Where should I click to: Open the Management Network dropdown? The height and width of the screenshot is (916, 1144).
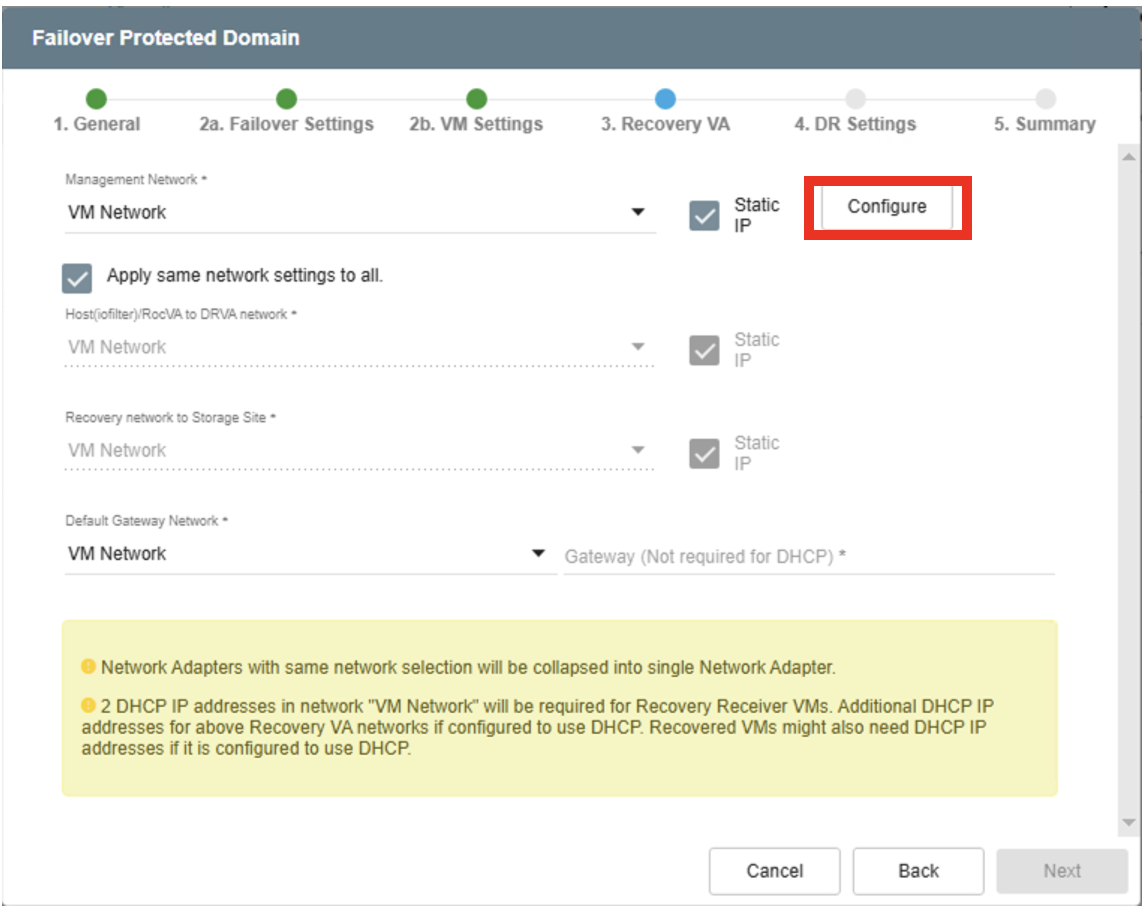[638, 212]
